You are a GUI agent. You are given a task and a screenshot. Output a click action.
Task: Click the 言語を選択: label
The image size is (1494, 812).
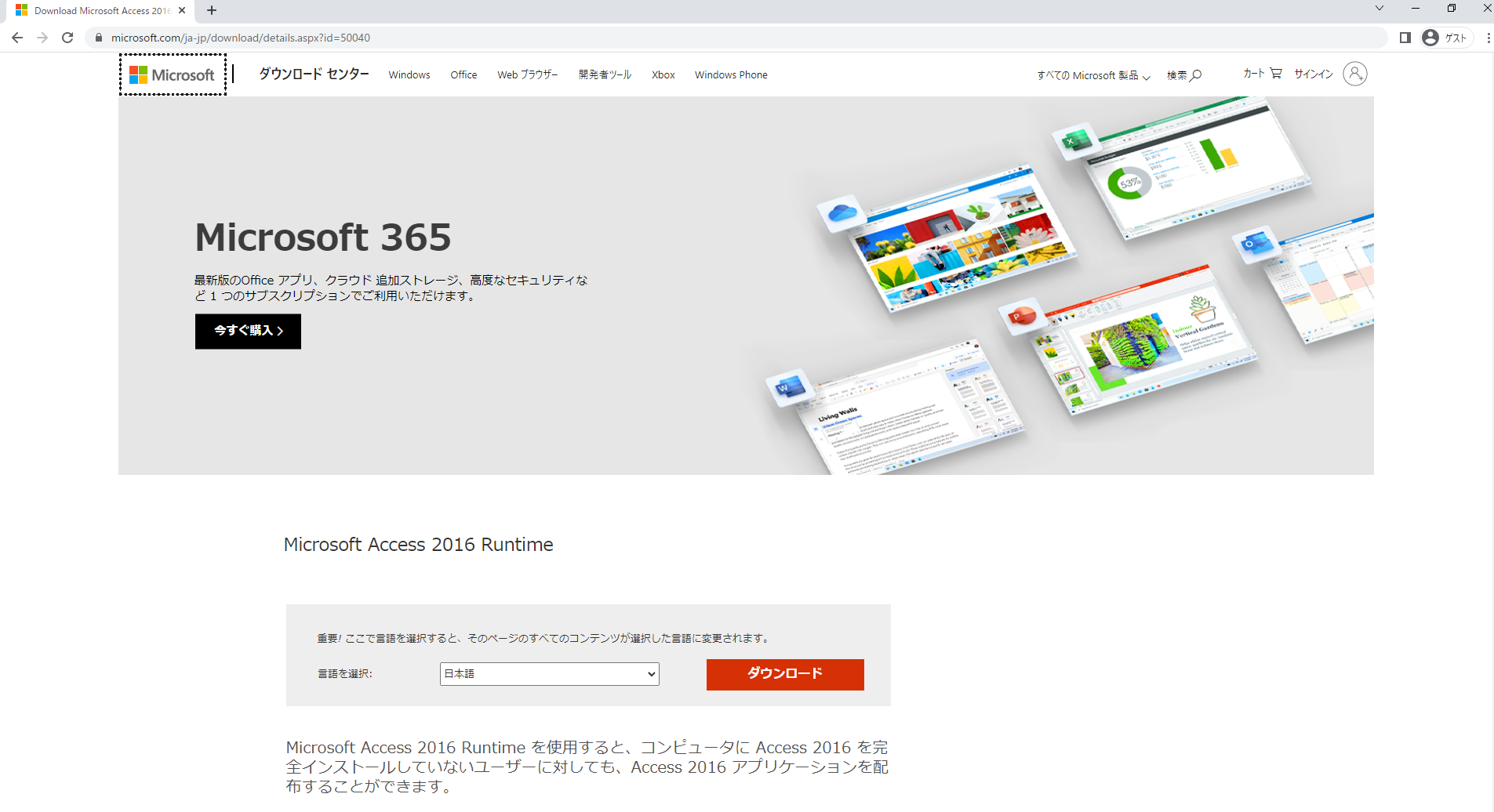point(345,674)
